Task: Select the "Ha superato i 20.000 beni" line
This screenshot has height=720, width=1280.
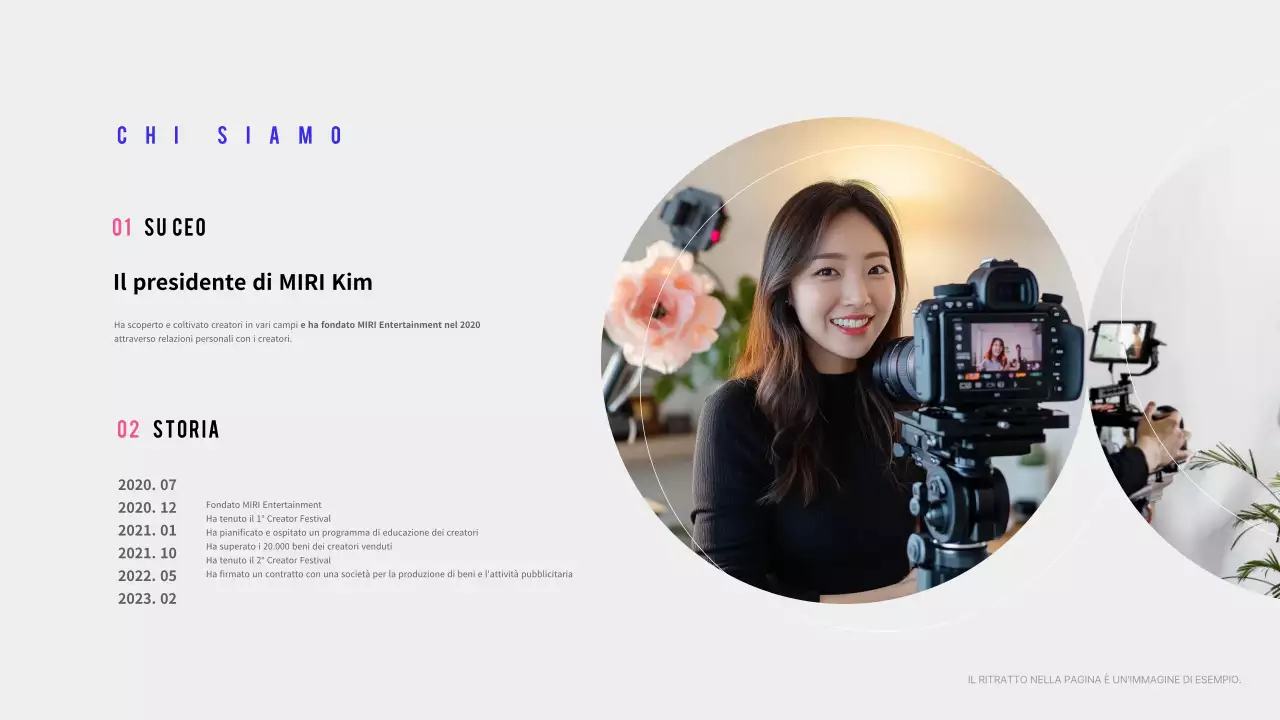Action: tap(299, 547)
